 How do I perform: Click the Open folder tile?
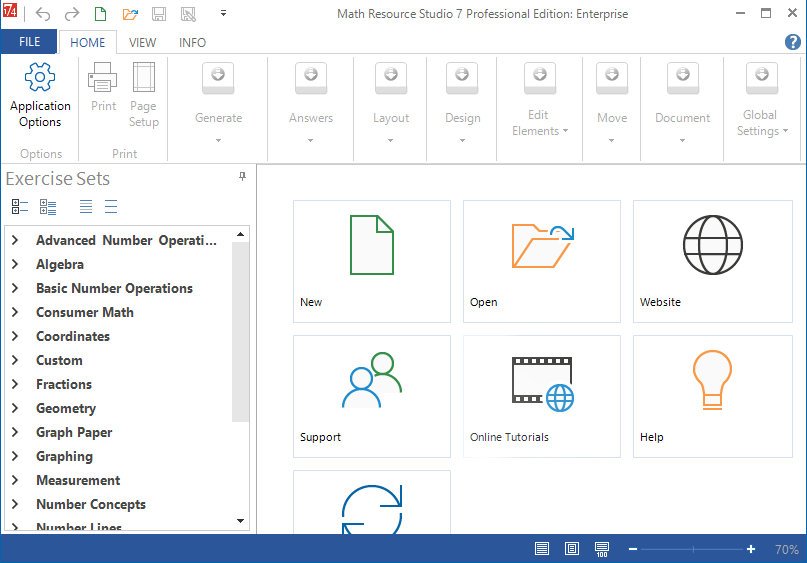click(541, 261)
